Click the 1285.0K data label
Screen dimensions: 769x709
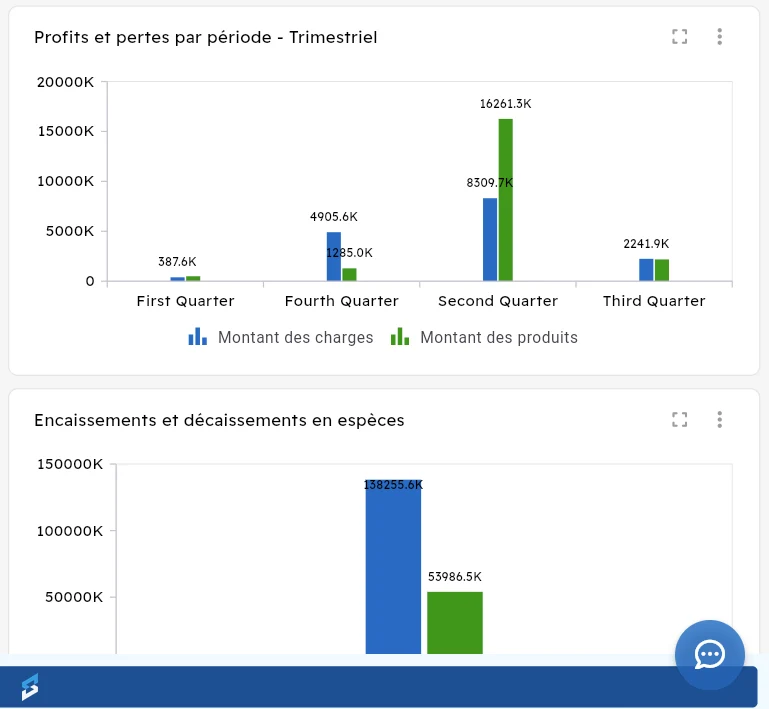tap(349, 253)
